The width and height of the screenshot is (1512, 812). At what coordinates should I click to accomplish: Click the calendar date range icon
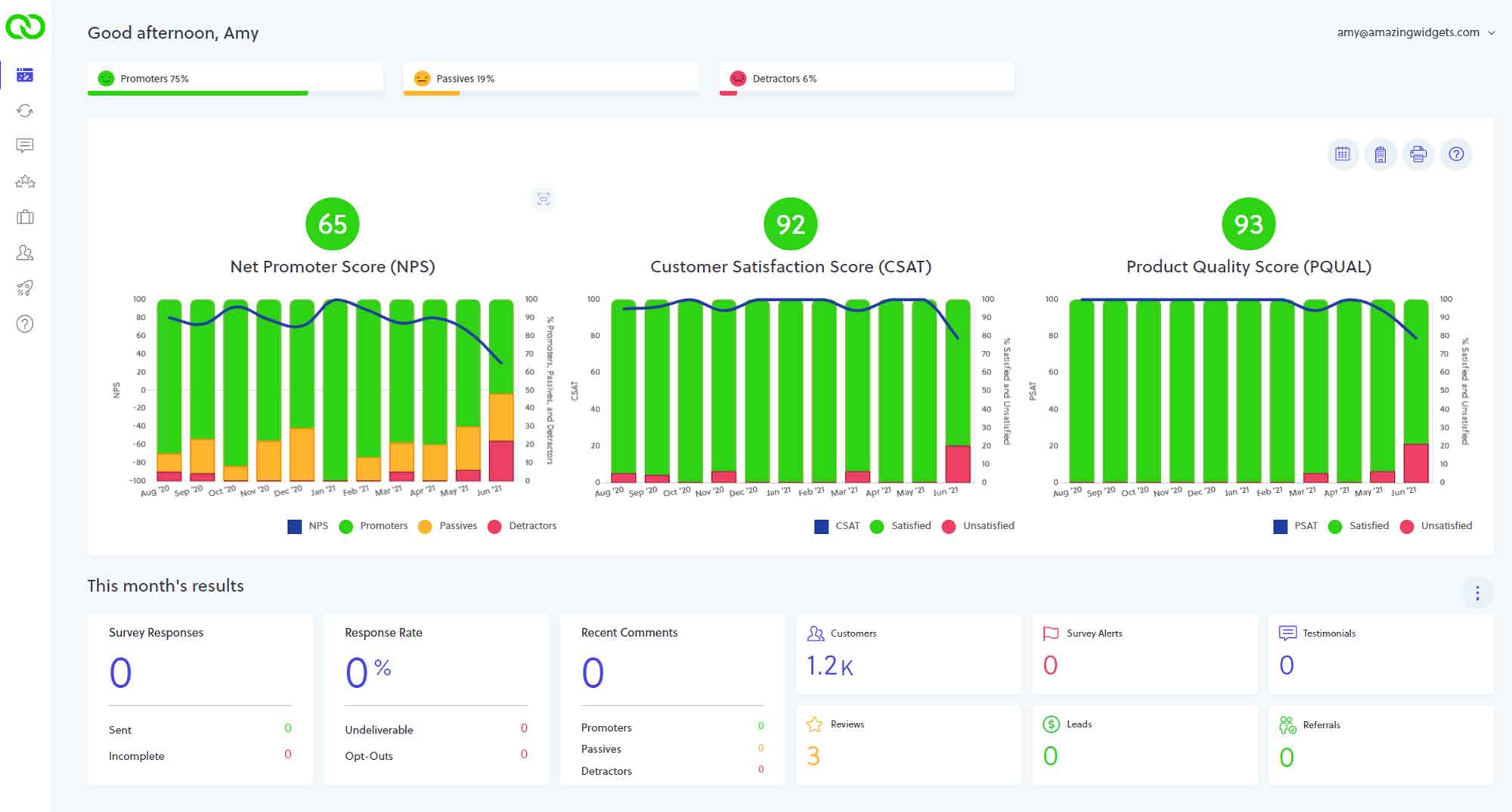pyautogui.click(x=1343, y=154)
